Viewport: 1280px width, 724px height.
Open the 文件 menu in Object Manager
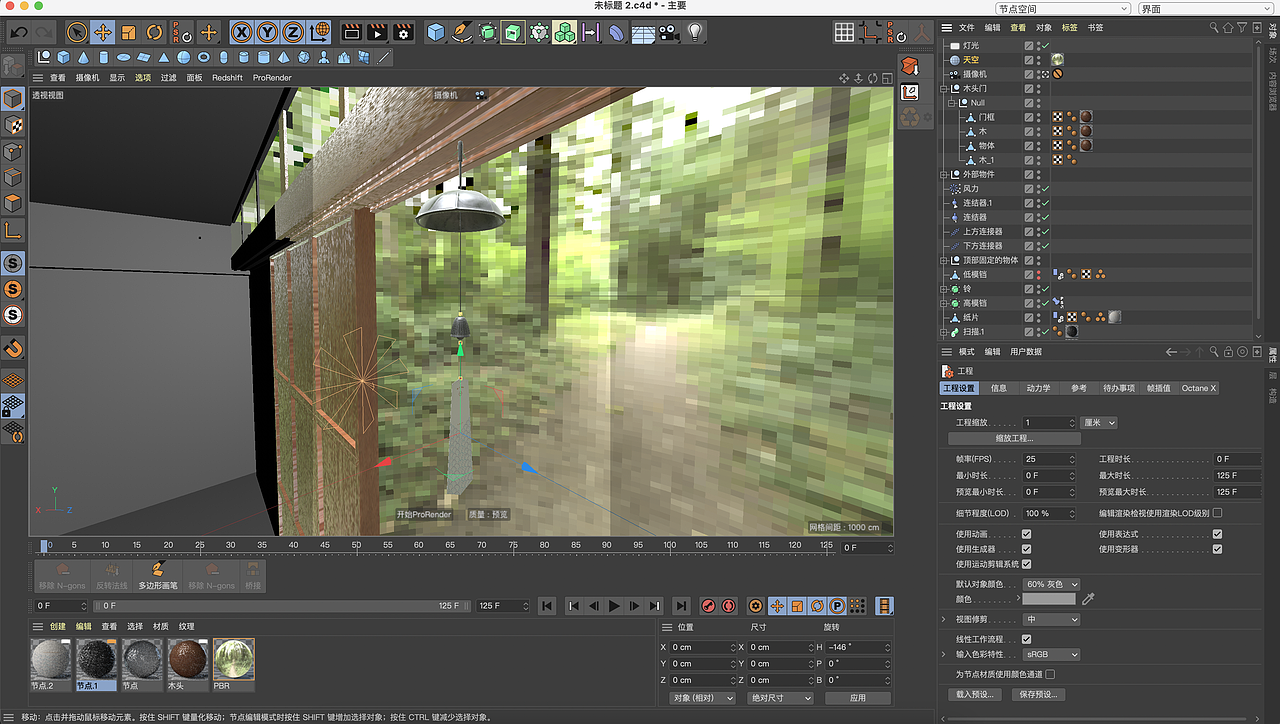[x=966, y=28]
